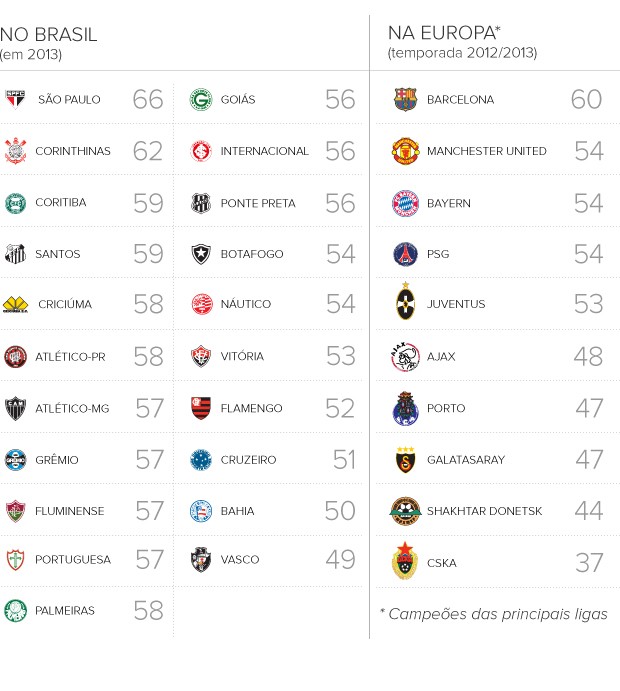
Task: Click the Cruzeiro club crest
Action: pyautogui.click(x=201, y=460)
